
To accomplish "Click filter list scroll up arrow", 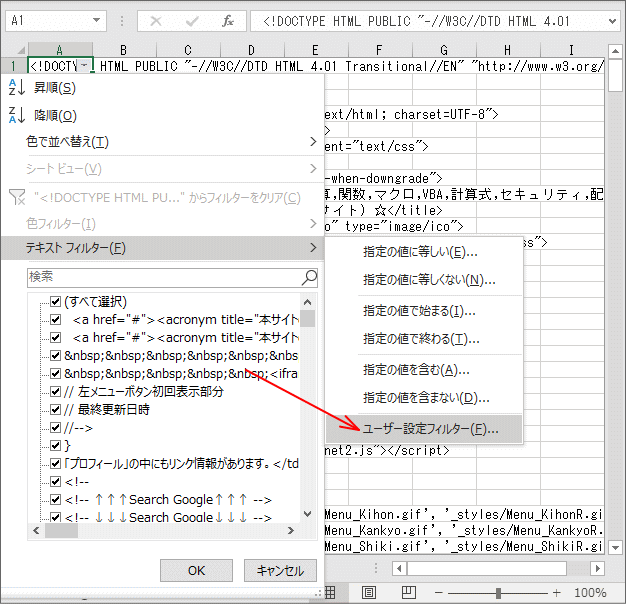I will [307, 302].
